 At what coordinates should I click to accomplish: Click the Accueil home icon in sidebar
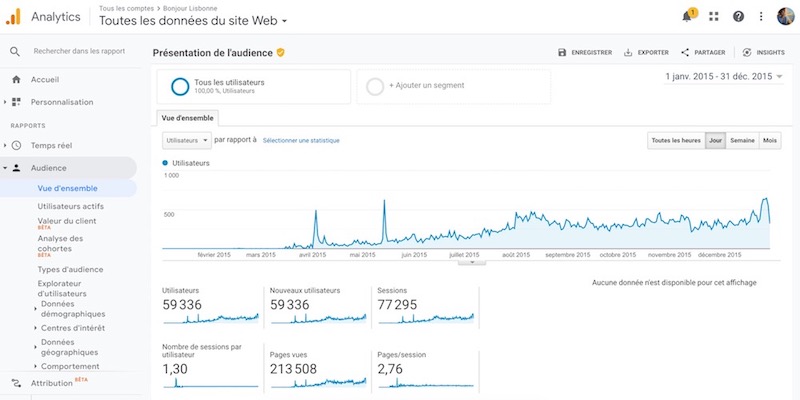tap(16, 80)
